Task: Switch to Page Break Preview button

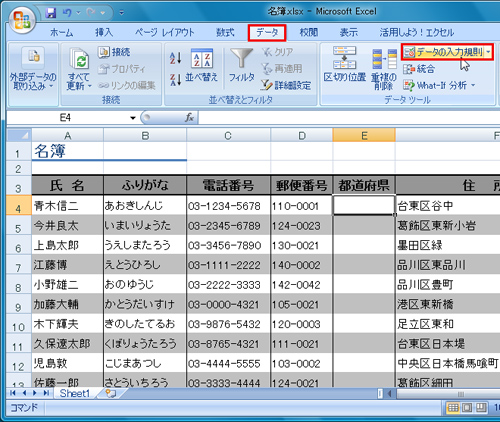Action: coord(481,407)
